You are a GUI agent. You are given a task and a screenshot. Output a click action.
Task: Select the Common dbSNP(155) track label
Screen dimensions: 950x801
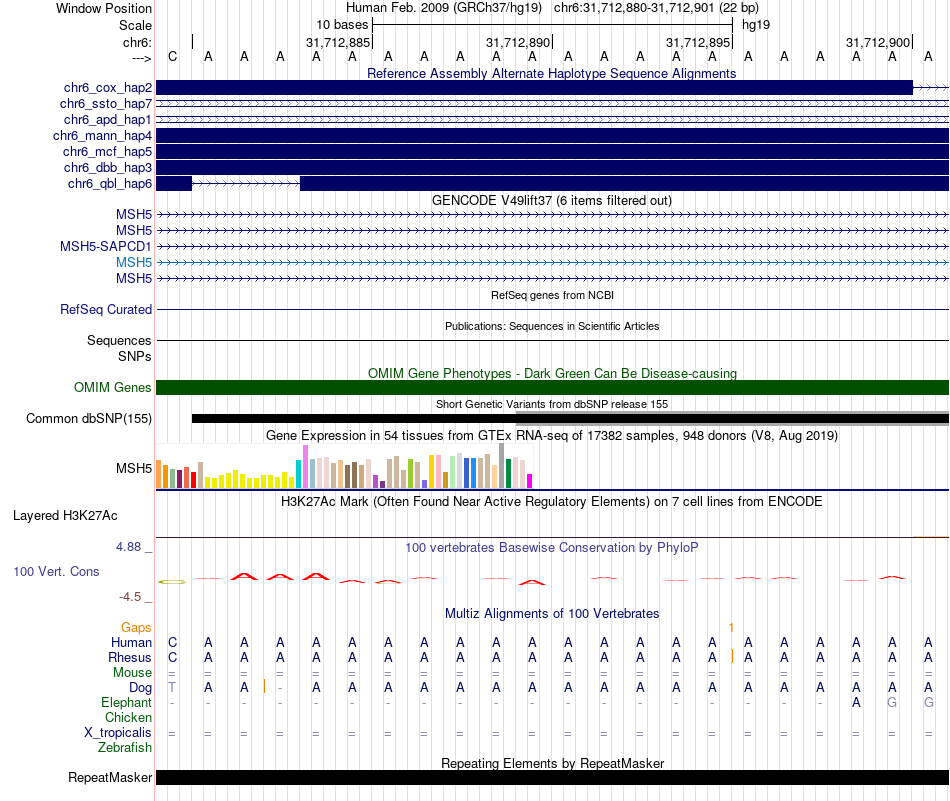click(89, 419)
